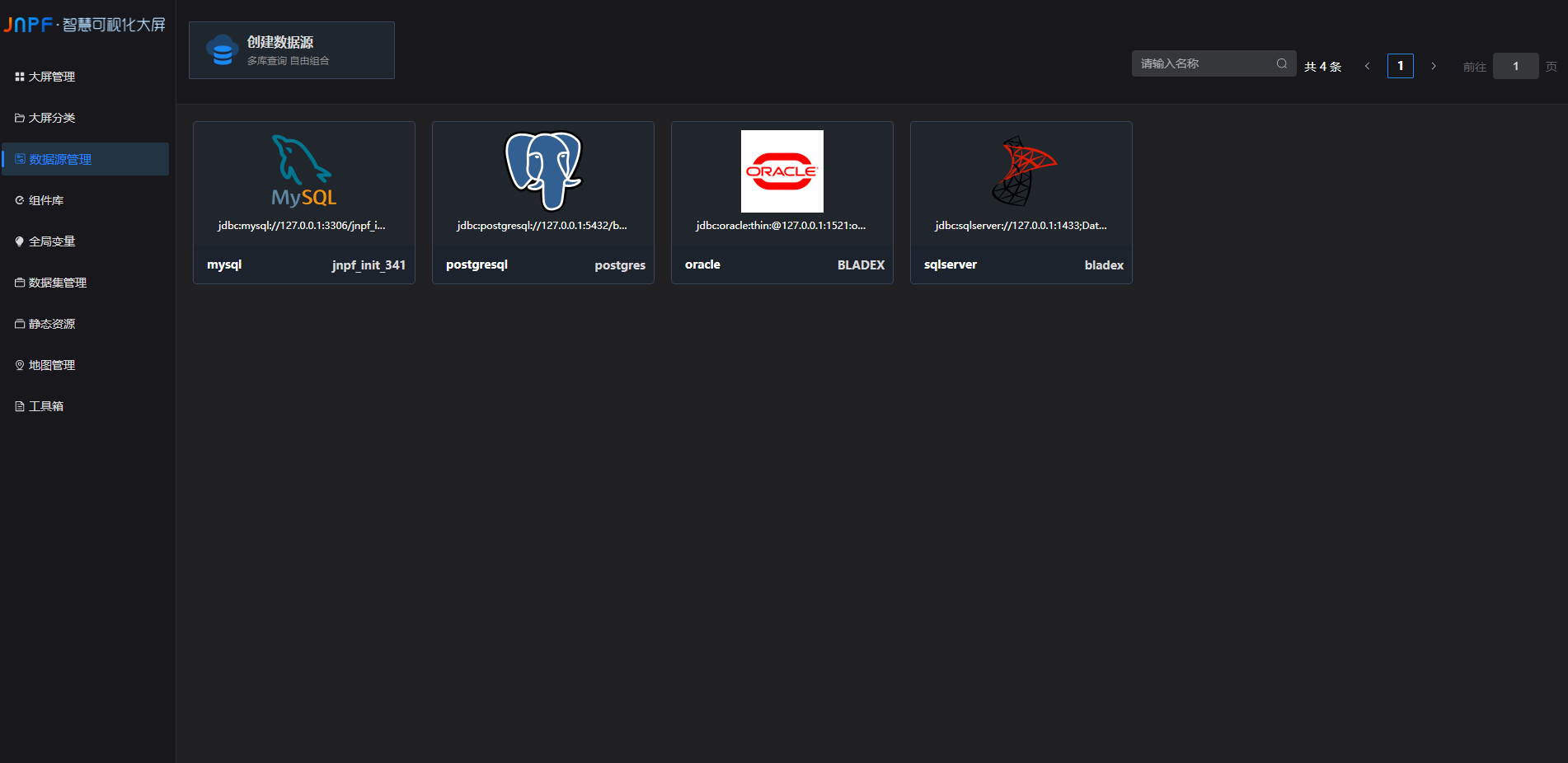
Task: Click the search magnifier icon
Action: tap(1282, 63)
